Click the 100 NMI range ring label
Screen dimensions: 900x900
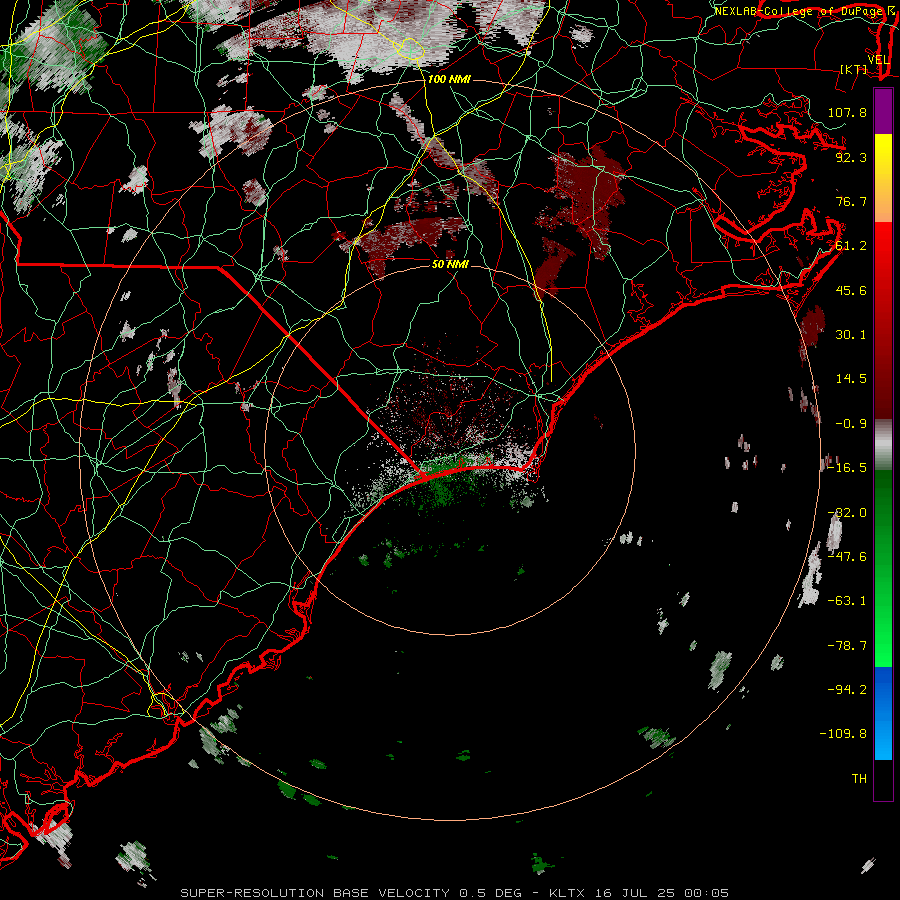point(449,79)
